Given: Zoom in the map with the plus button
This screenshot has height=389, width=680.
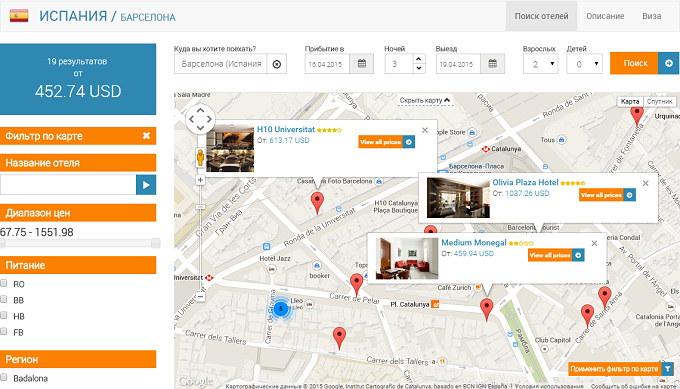Looking at the screenshot, I should pos(200,180).
